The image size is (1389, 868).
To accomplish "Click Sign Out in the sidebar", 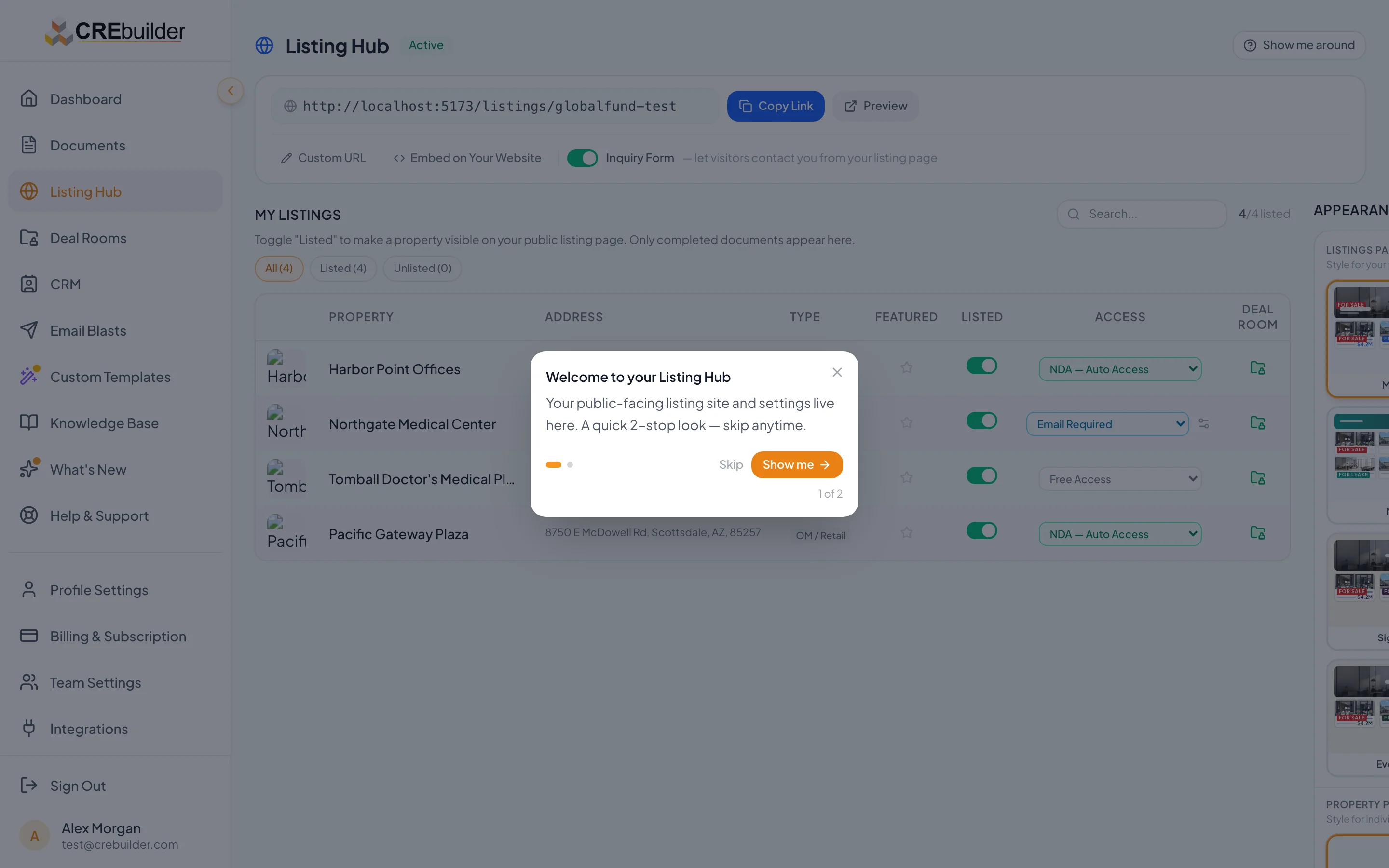I will point(115,786).
